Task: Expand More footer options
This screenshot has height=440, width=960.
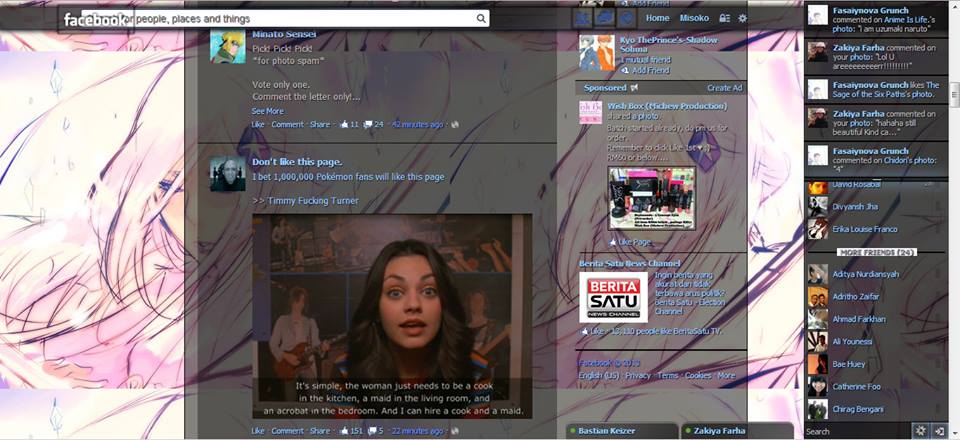Action: pyautogui.click(x=726, y=375)
